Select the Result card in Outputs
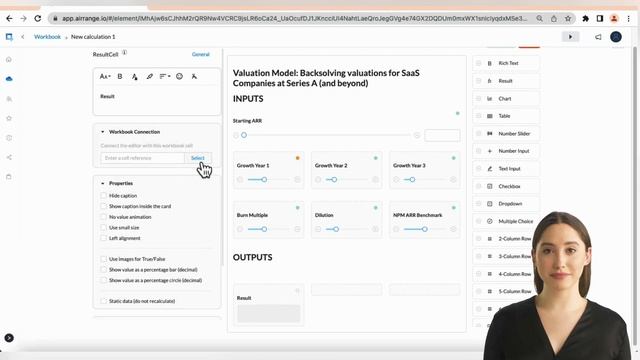This screenshot has height=360, width=640. tap(269, 305)
